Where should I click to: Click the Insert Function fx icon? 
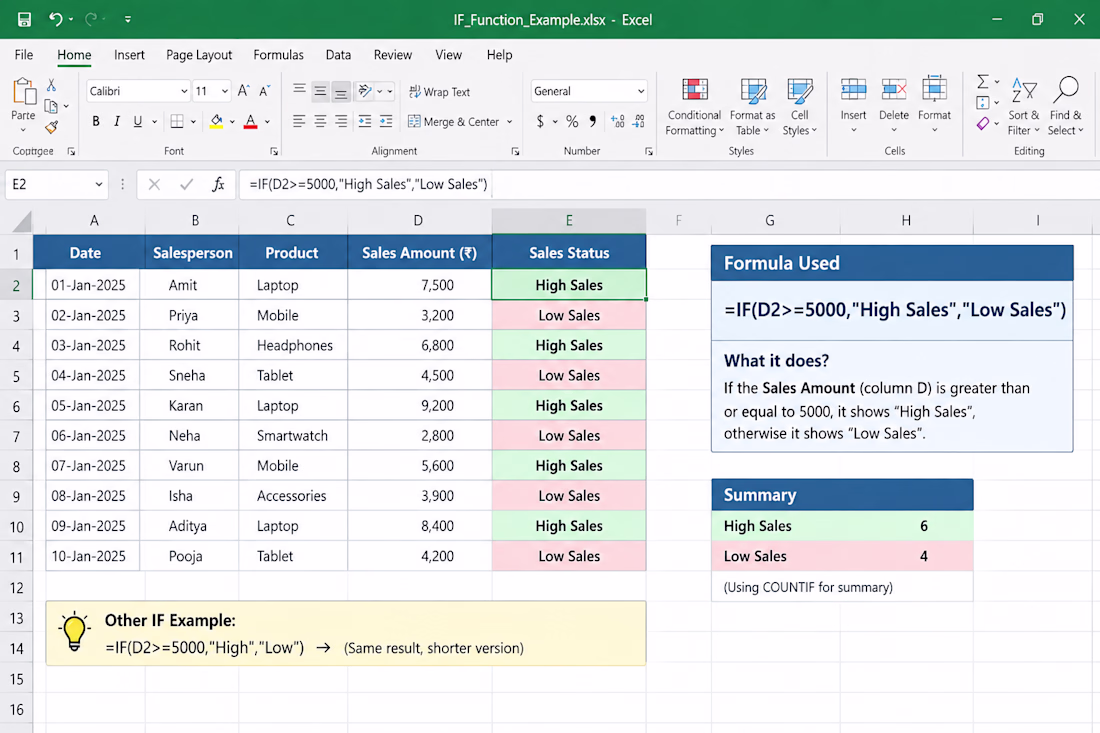[x=218, y=184]
